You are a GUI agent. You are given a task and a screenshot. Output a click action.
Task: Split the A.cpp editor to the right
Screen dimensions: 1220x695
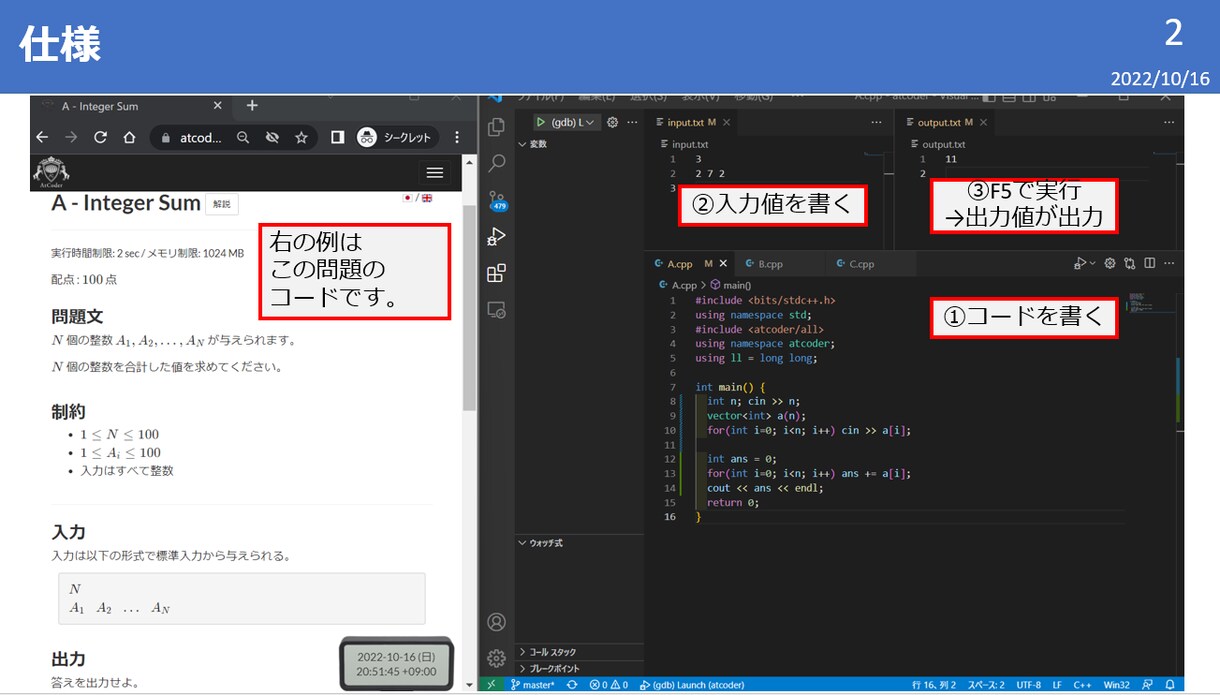tap(1149, 263)
